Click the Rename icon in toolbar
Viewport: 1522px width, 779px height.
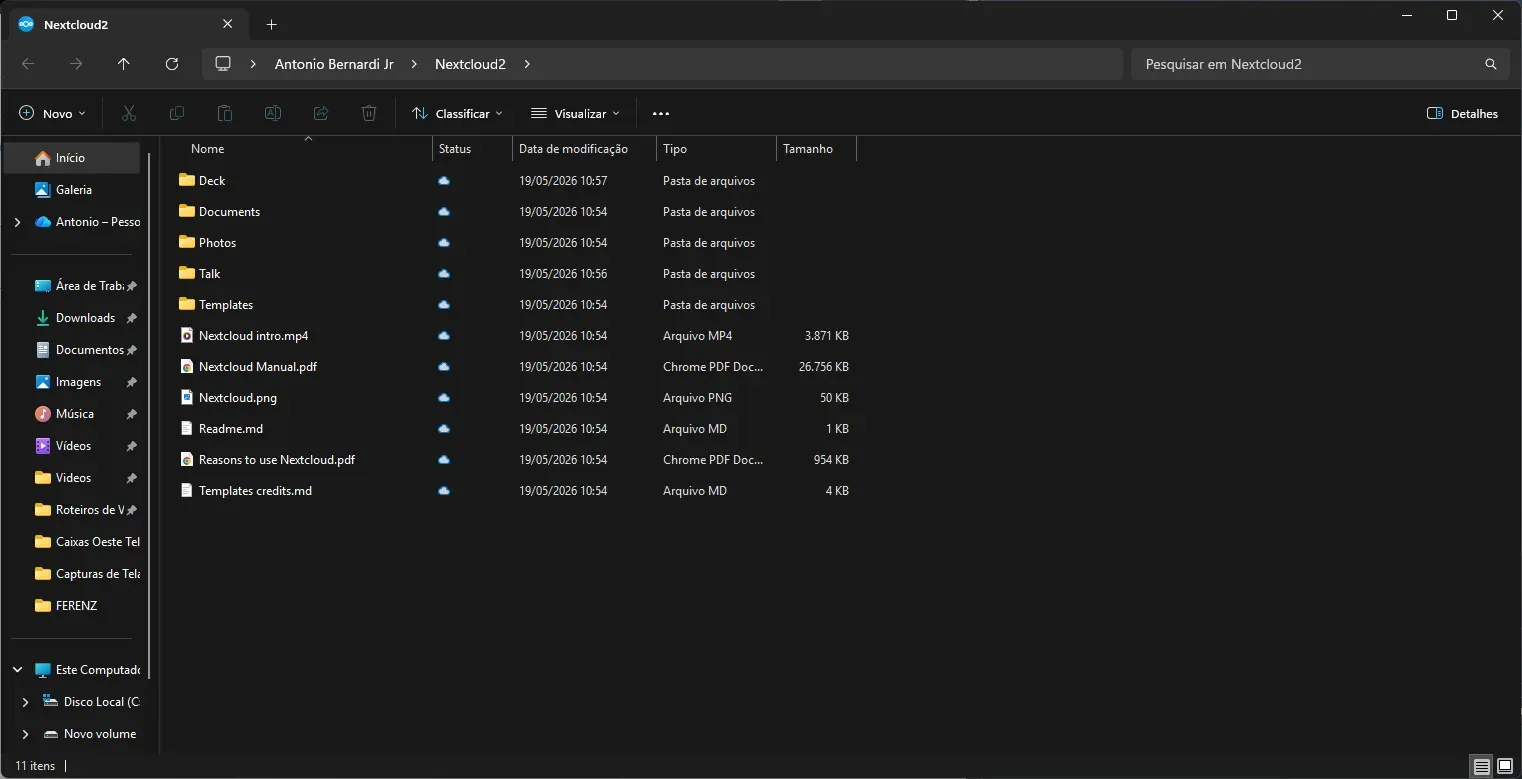[x=272, y=113]
